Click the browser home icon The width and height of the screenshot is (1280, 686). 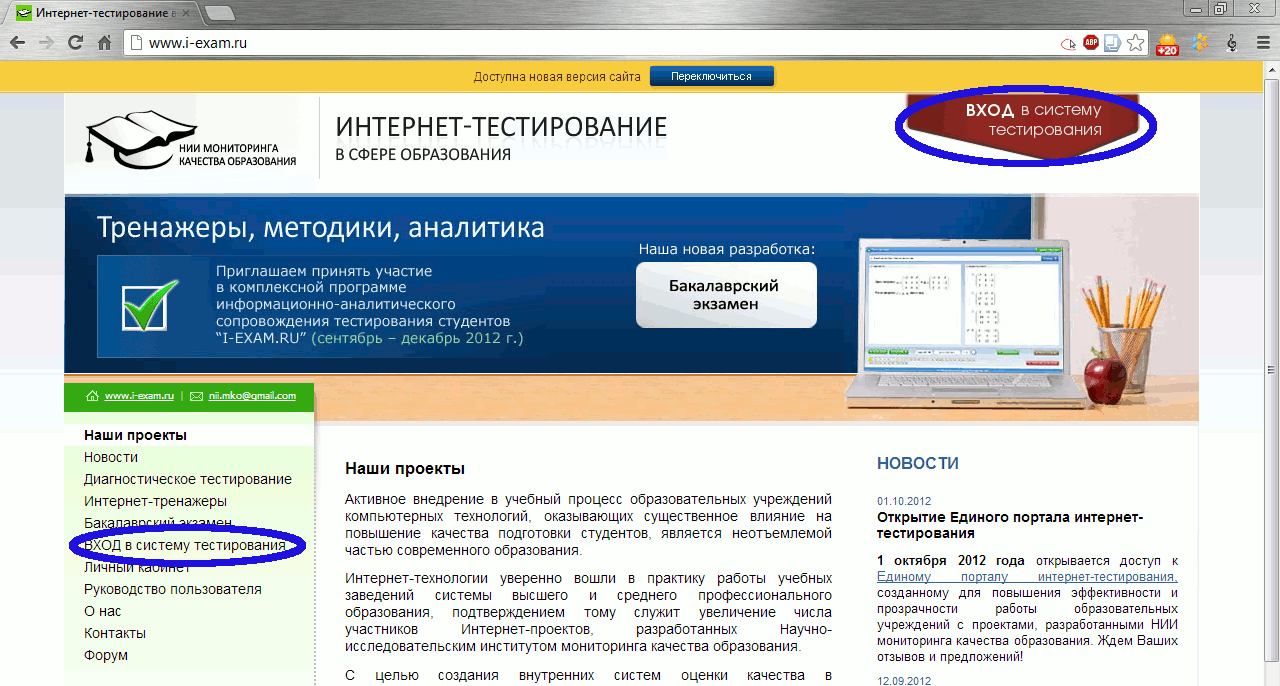coord(104,43)
